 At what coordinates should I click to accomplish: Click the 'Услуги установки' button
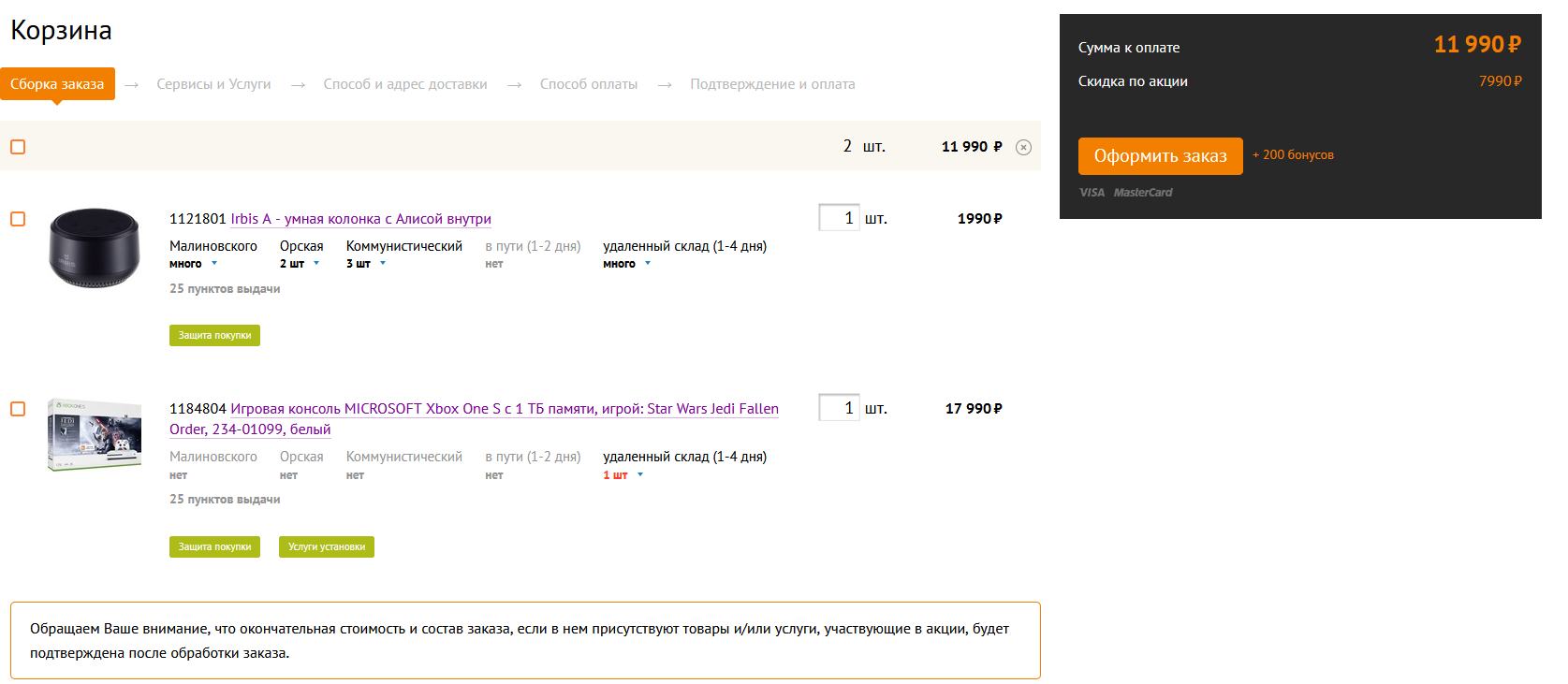point(327,546)
